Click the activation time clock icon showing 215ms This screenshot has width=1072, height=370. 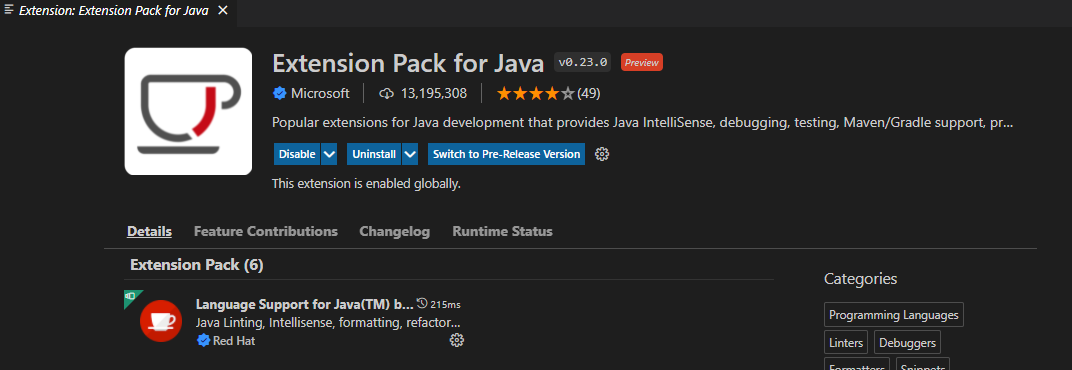click(422, 303)
